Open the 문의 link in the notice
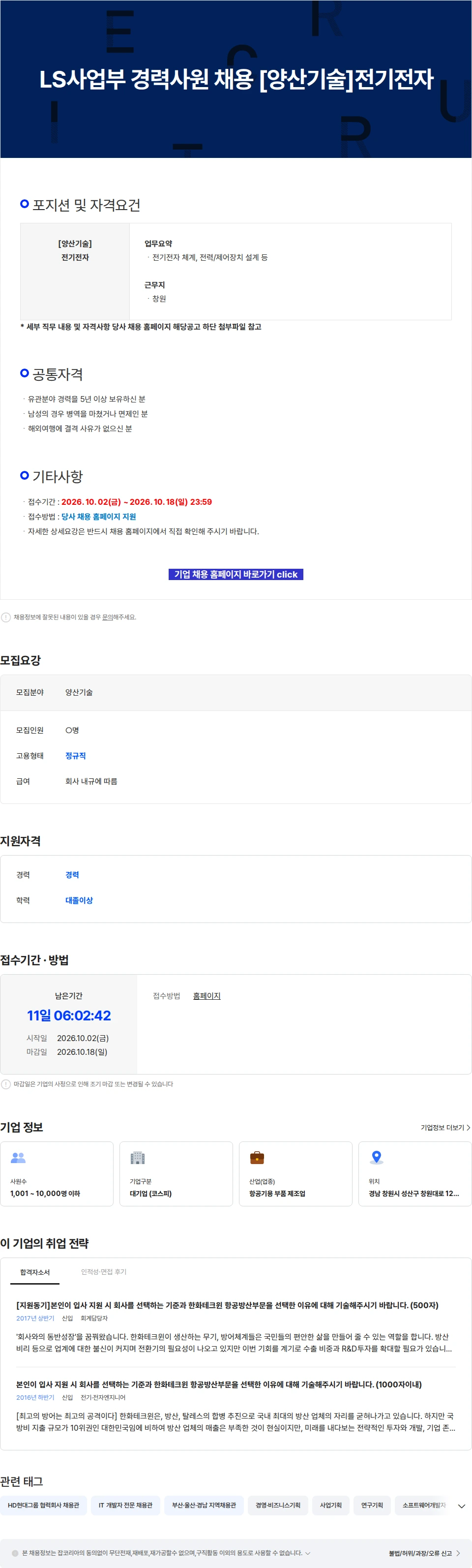 tap(107, 617)
